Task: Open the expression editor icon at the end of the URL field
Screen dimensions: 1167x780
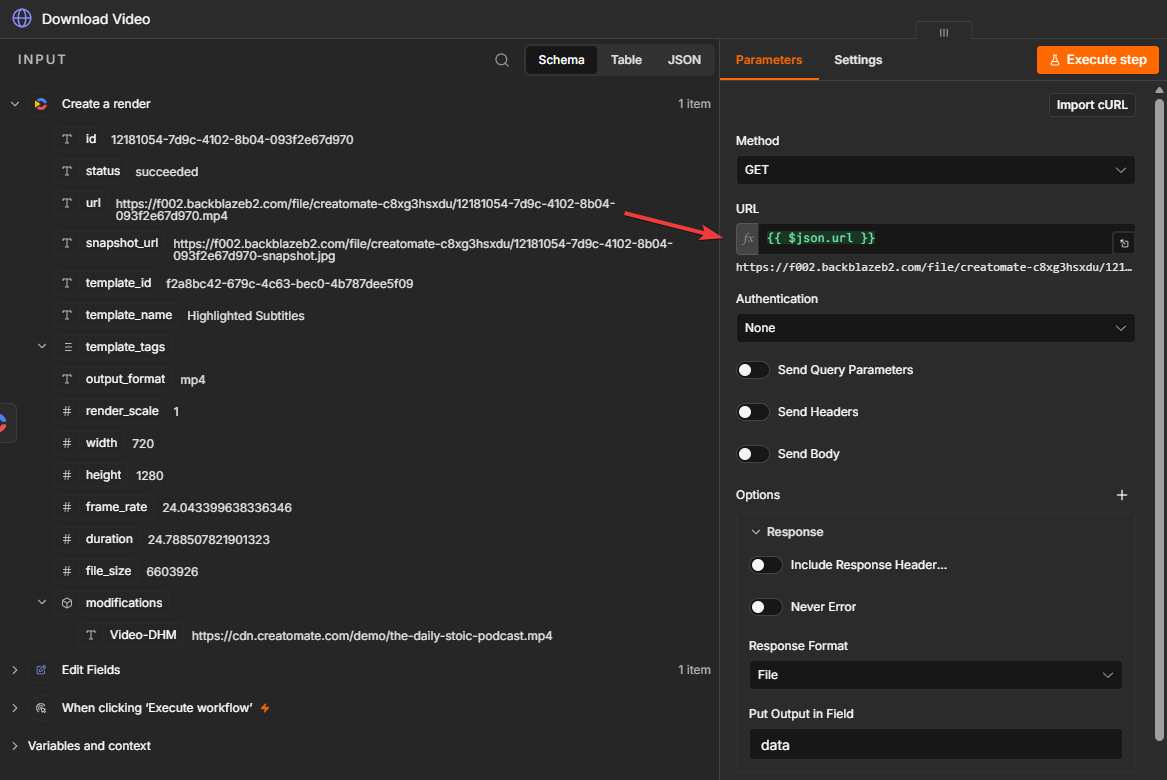Action: (x=1124, y=243)
